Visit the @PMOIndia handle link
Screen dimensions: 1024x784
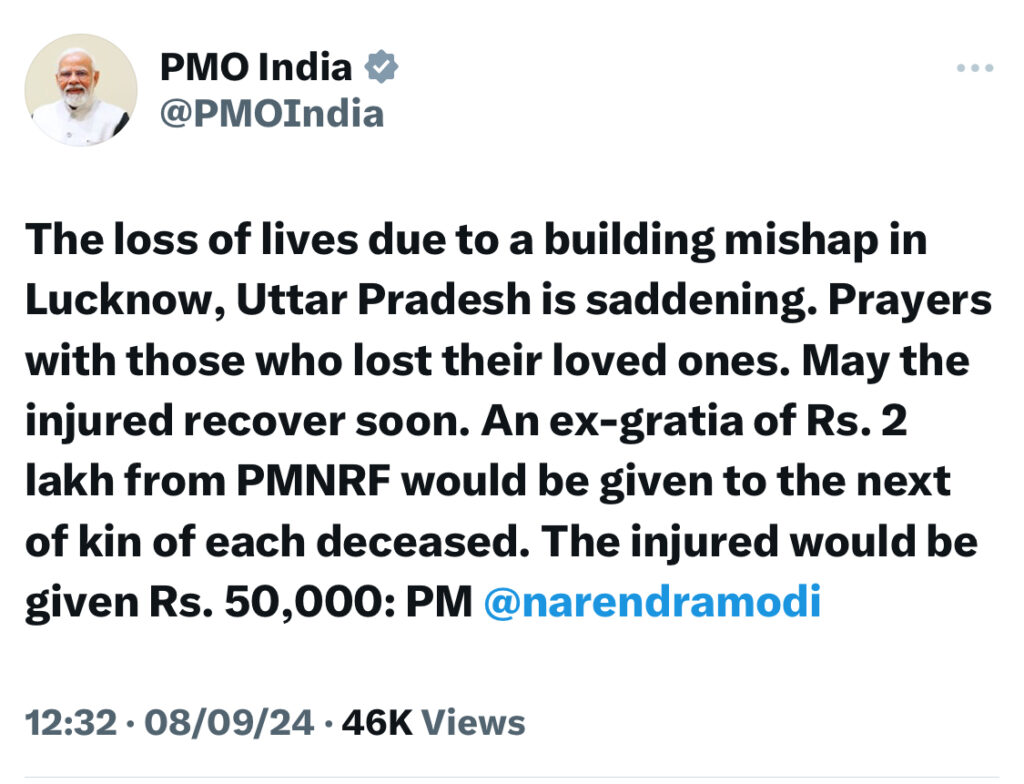(x=272, y=114)
